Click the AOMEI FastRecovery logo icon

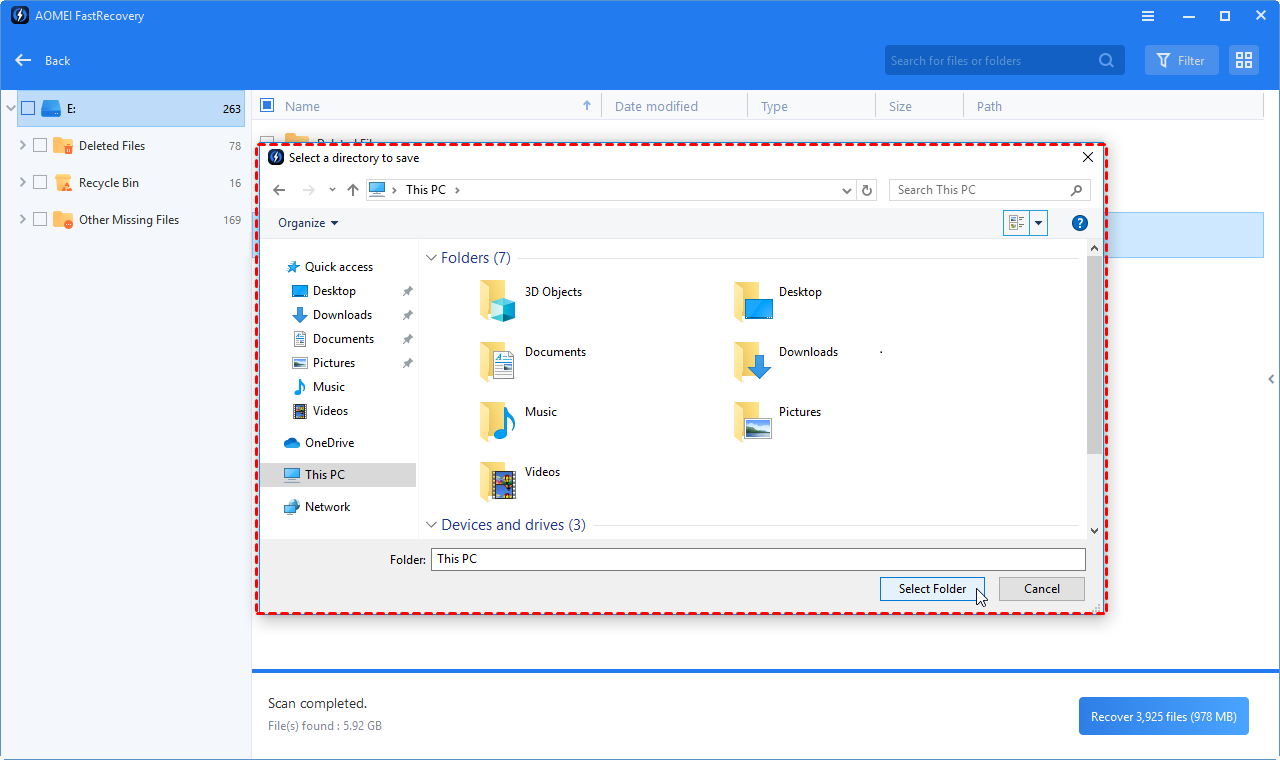pyautogui.click(x=19, y=15)
